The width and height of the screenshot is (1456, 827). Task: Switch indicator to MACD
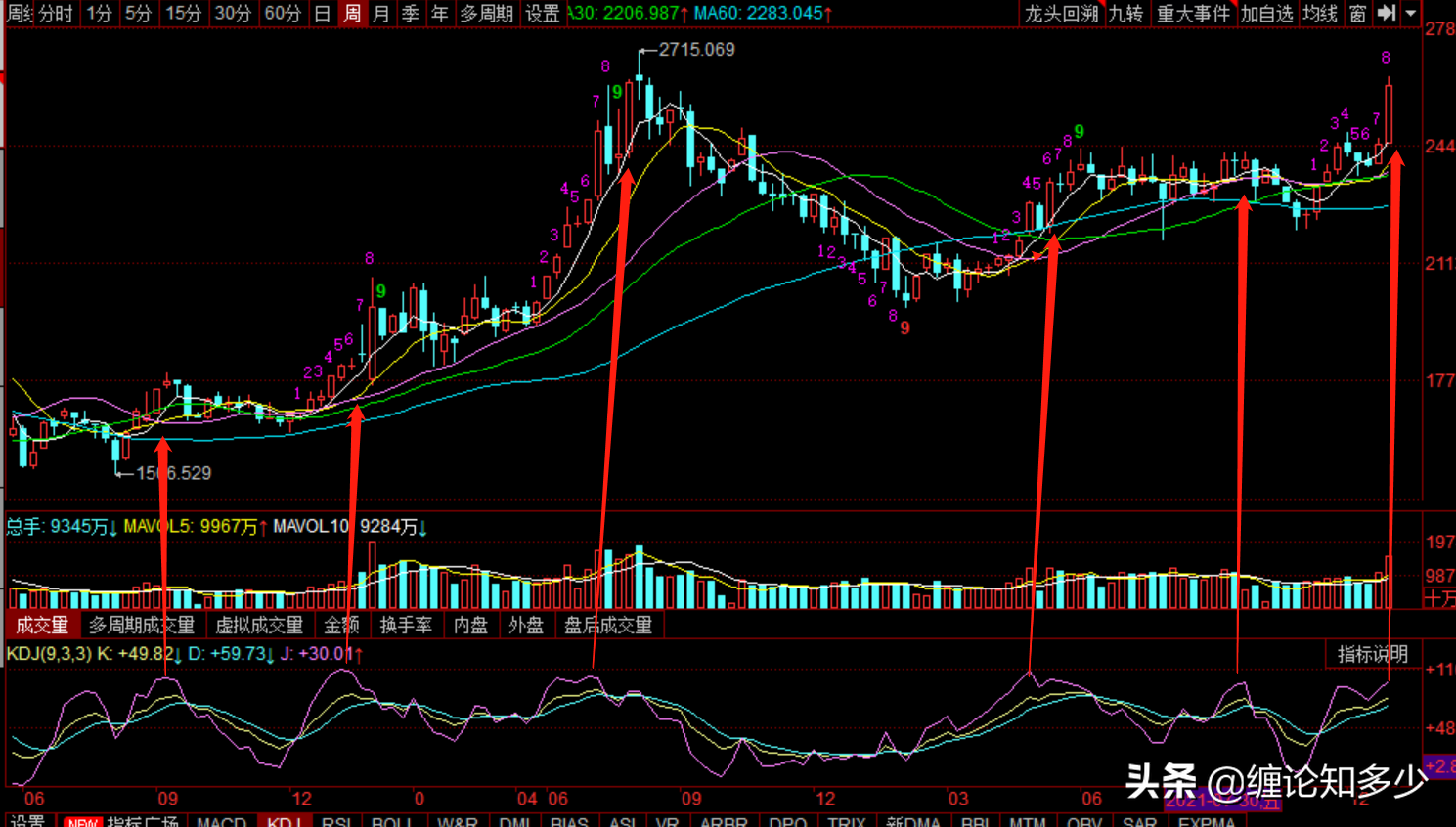[x=221, y=821]
